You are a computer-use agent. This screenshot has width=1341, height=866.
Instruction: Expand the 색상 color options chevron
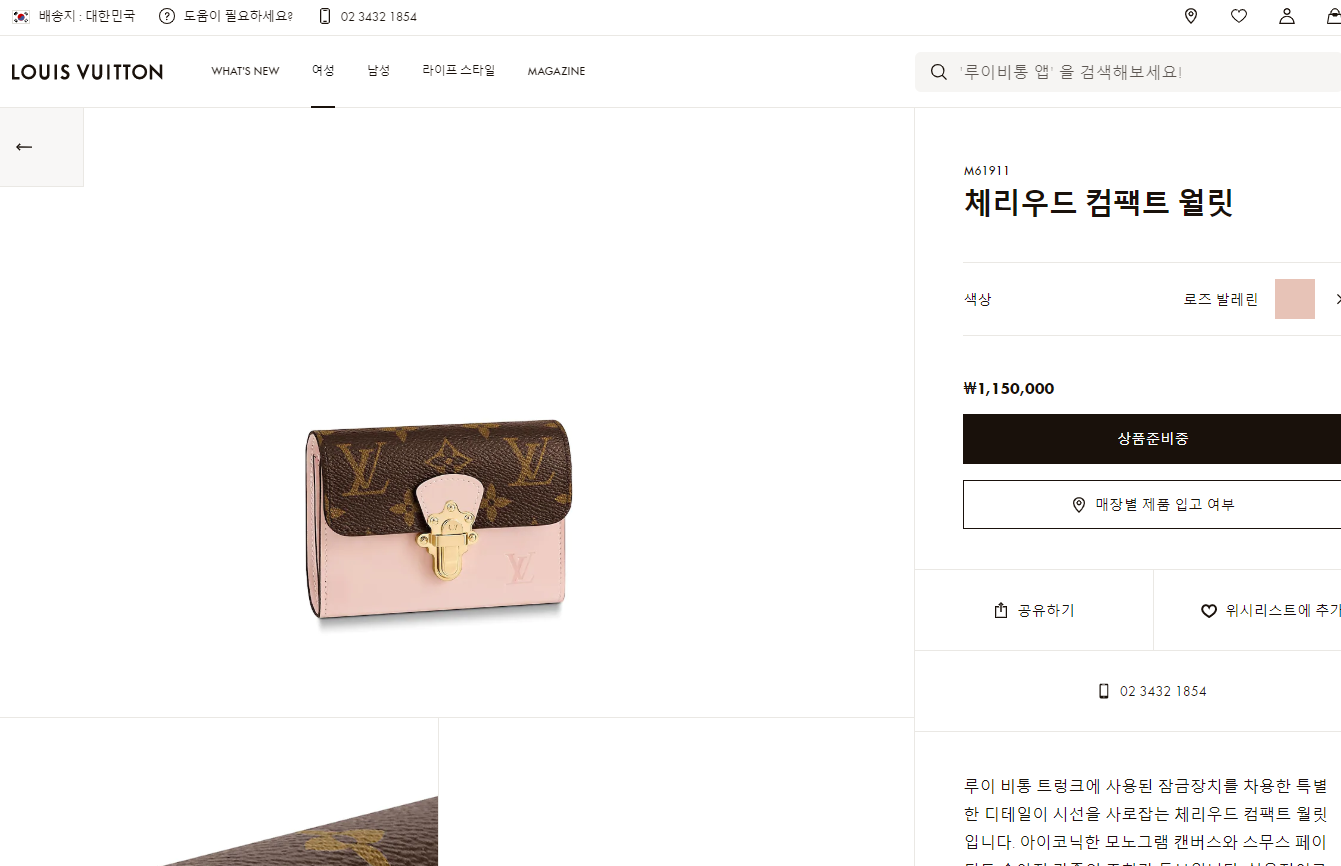pos(1337,299)
